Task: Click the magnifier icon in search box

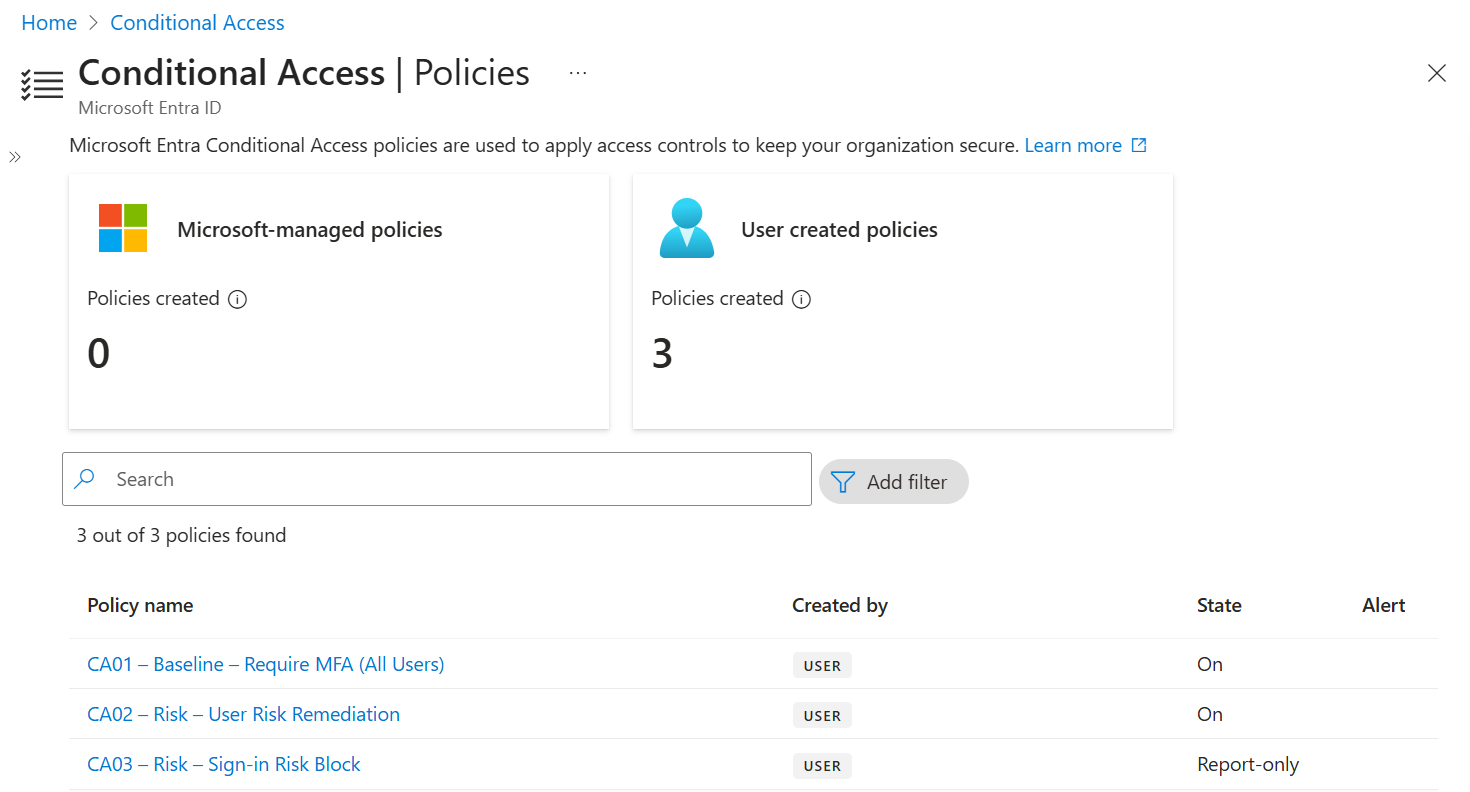Action: click(x=86, y=479)
